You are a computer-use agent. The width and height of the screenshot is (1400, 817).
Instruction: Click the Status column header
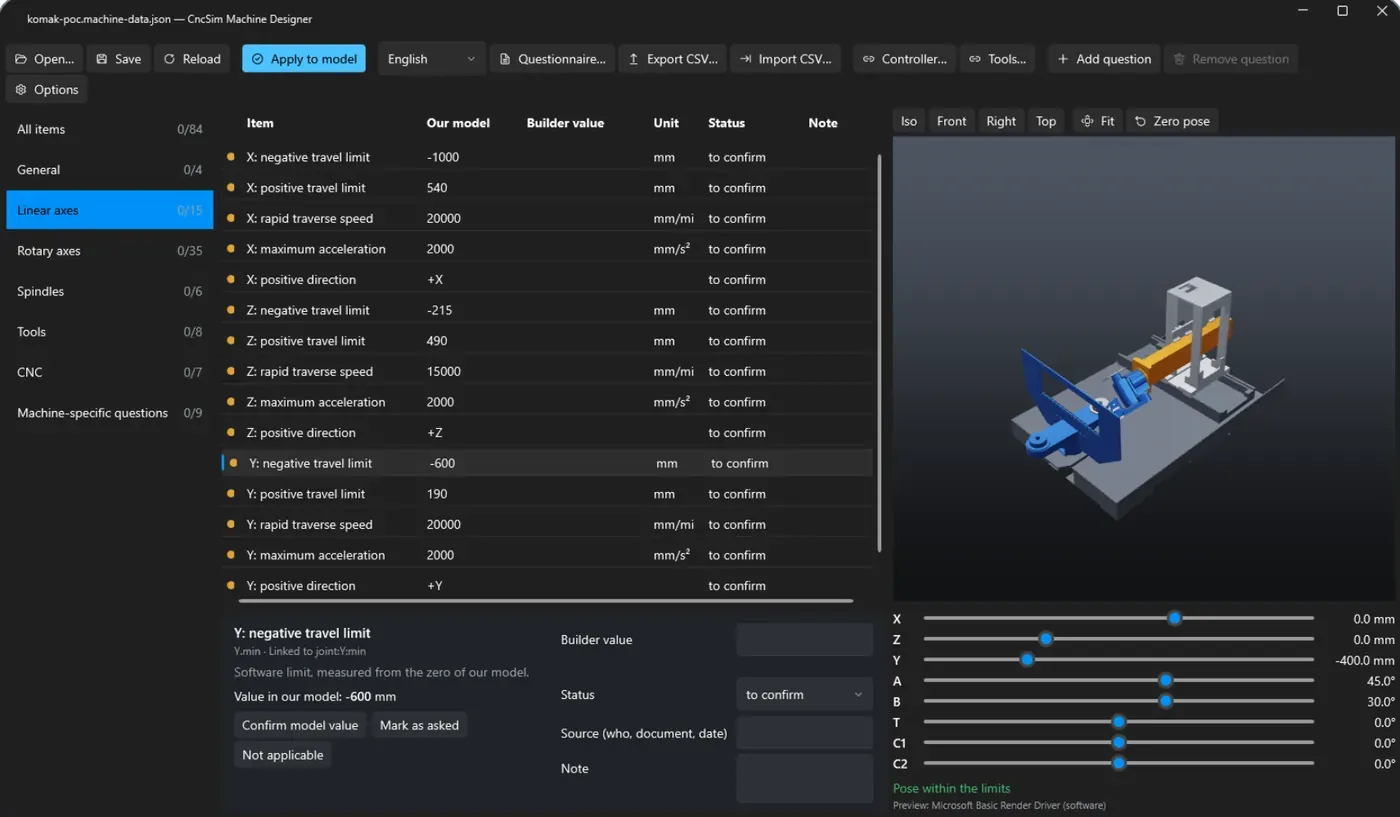coord(727,123)
